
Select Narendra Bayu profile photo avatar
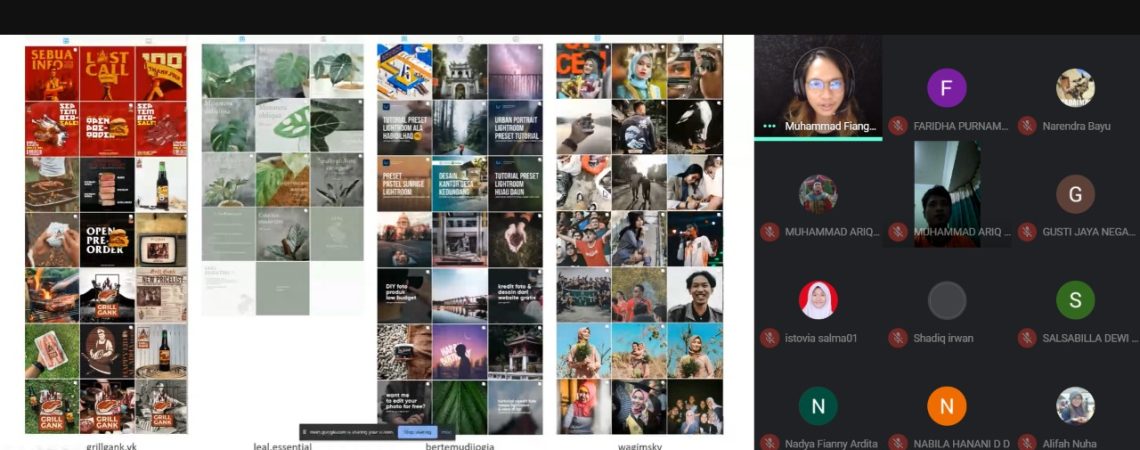1075,88
